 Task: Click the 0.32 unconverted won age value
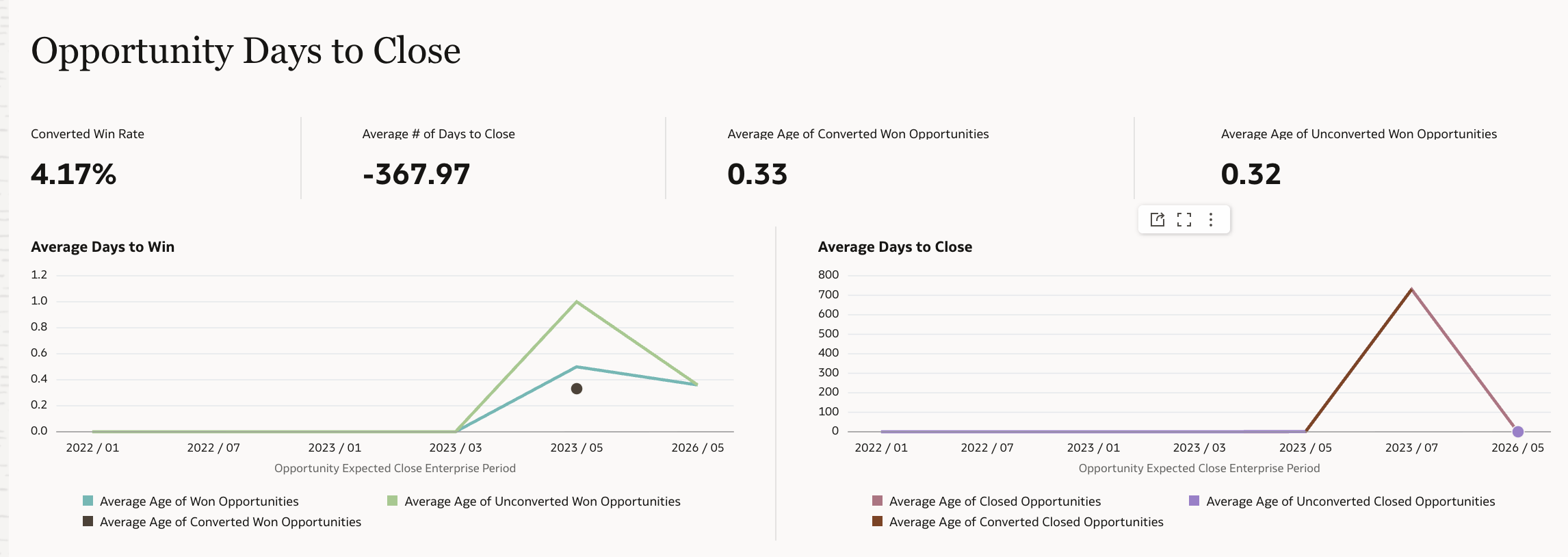[1251, 174]
